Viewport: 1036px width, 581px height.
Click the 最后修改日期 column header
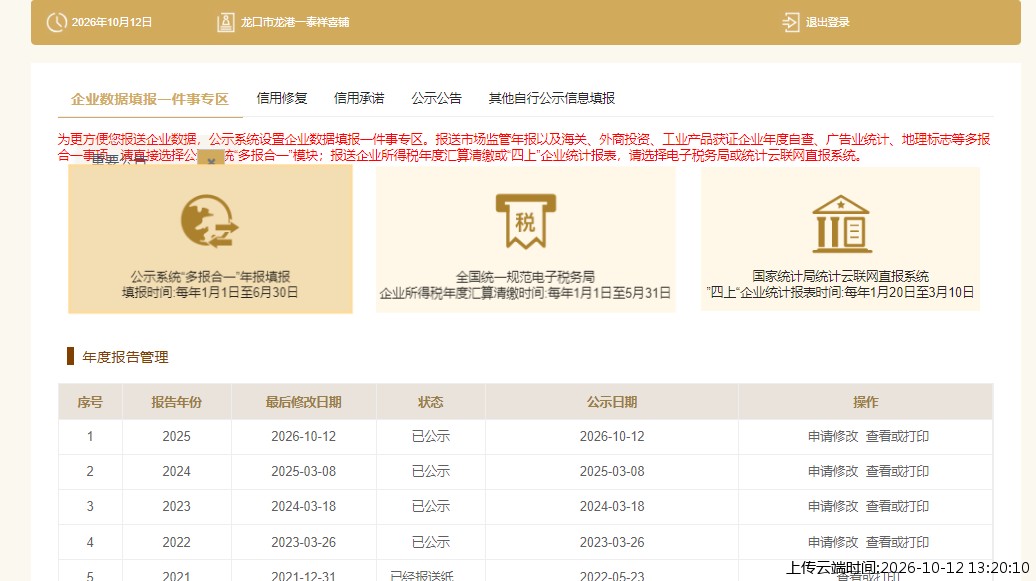tap(303, 402)
